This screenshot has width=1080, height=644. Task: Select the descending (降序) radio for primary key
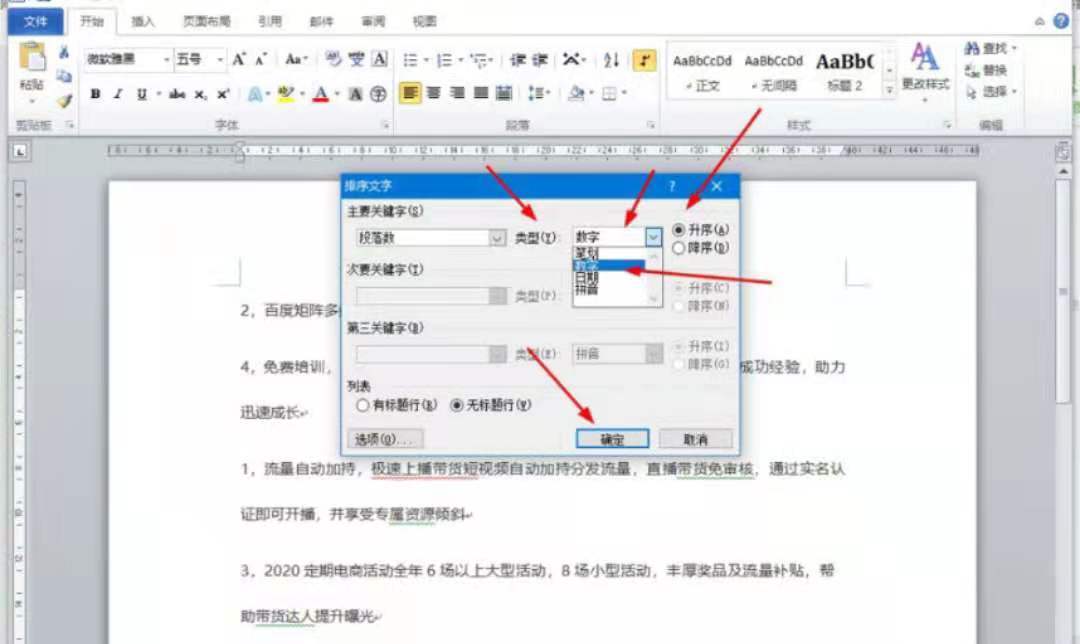(680, 247)
